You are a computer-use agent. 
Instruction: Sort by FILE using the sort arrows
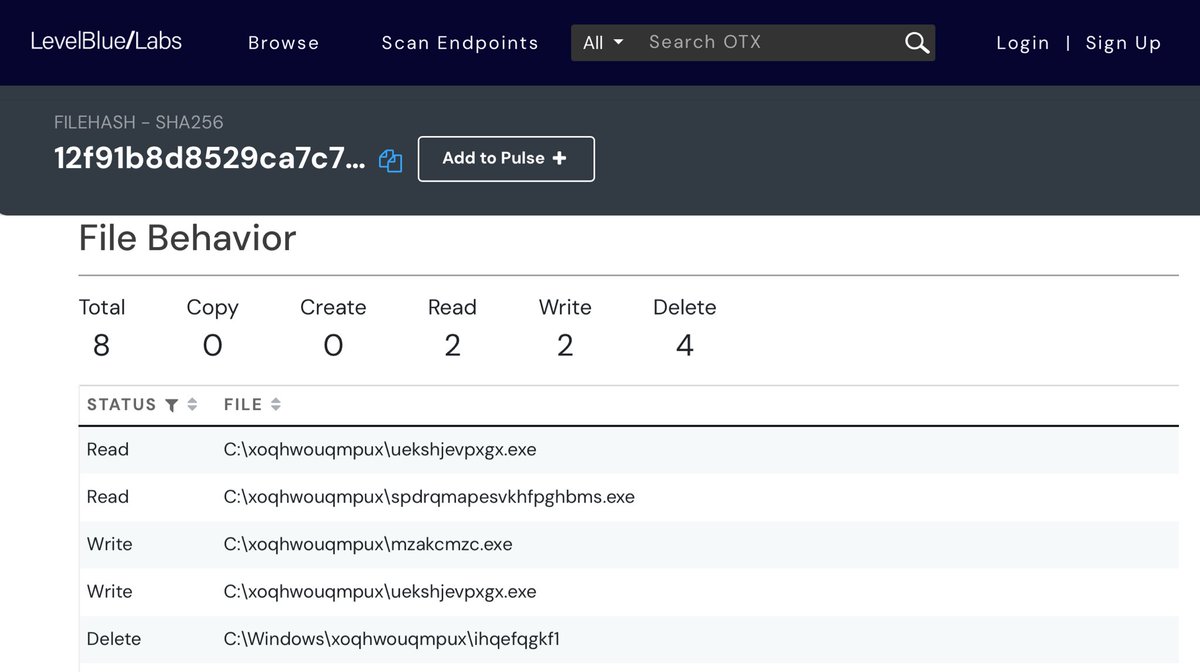[276, 405]
